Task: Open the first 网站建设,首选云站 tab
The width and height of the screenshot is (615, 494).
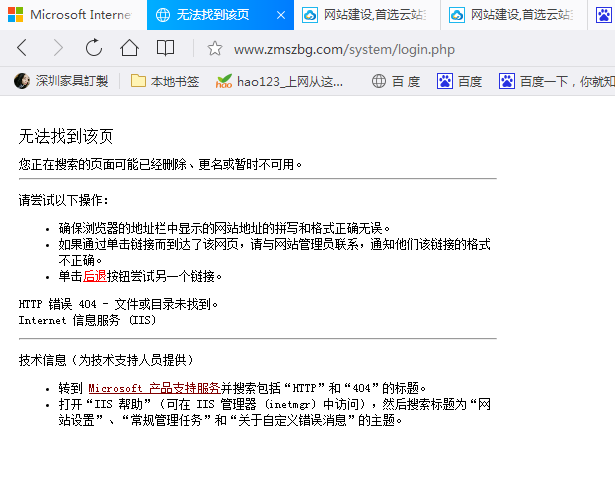Action: tap(367, 15)
